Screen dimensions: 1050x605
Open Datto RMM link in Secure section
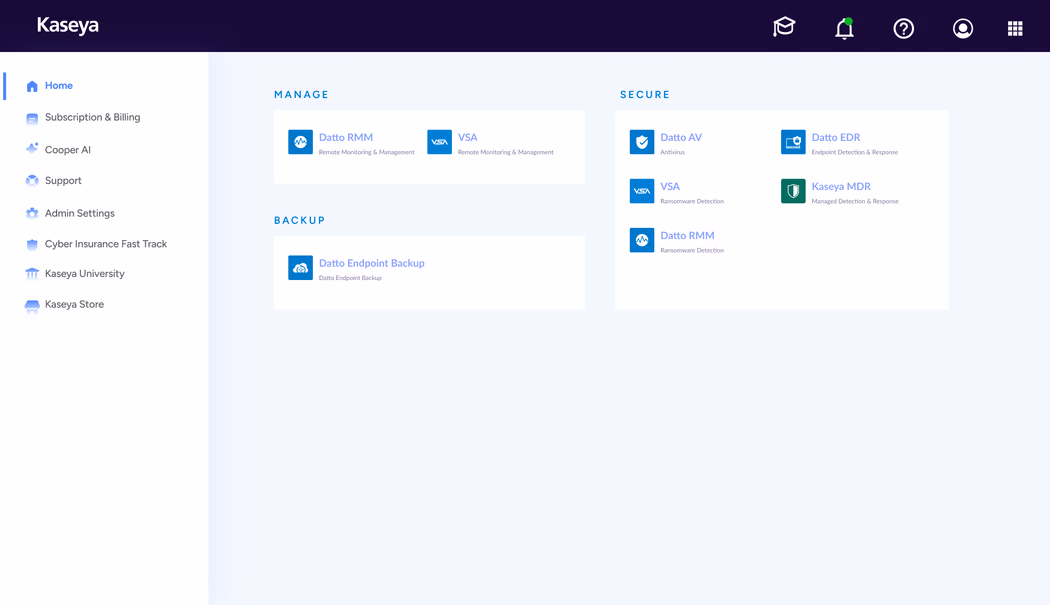[x=687, y=235]
